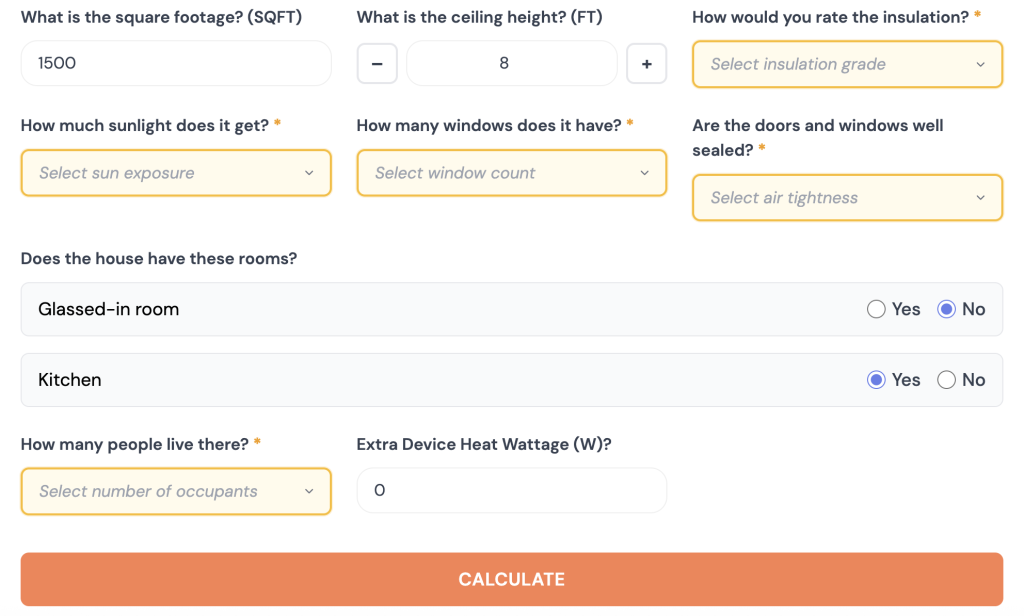This screenshot has width=1024, height=616.
Task: Open the insulation grade dropdown
Action: tap(846, 64)
